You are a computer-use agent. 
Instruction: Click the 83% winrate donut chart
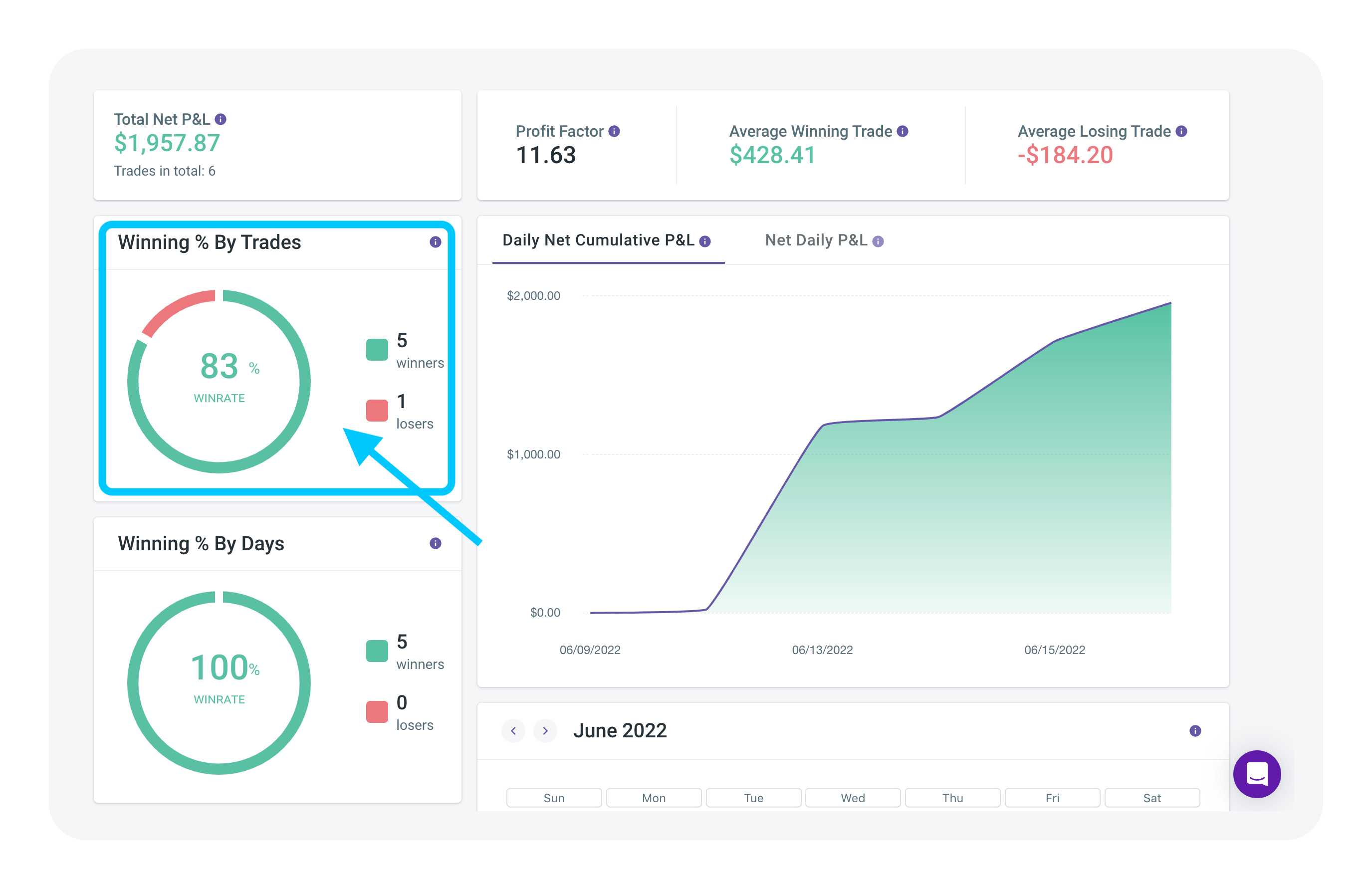point(219,381)
